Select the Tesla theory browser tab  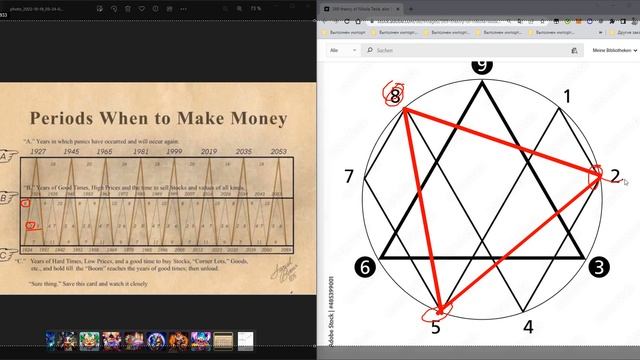pos(361,9)
